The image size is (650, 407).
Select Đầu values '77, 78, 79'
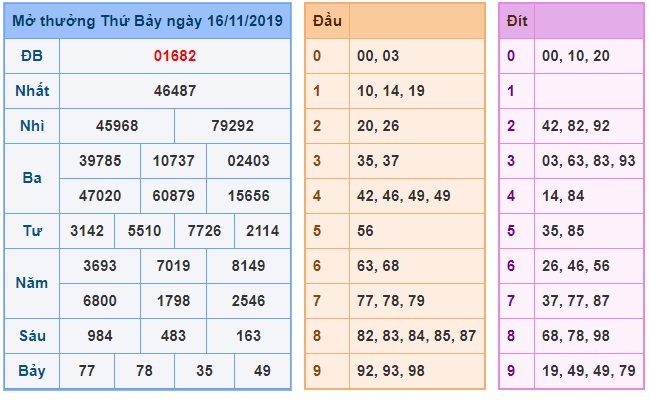pyautogui.click(x=391, y=301)
